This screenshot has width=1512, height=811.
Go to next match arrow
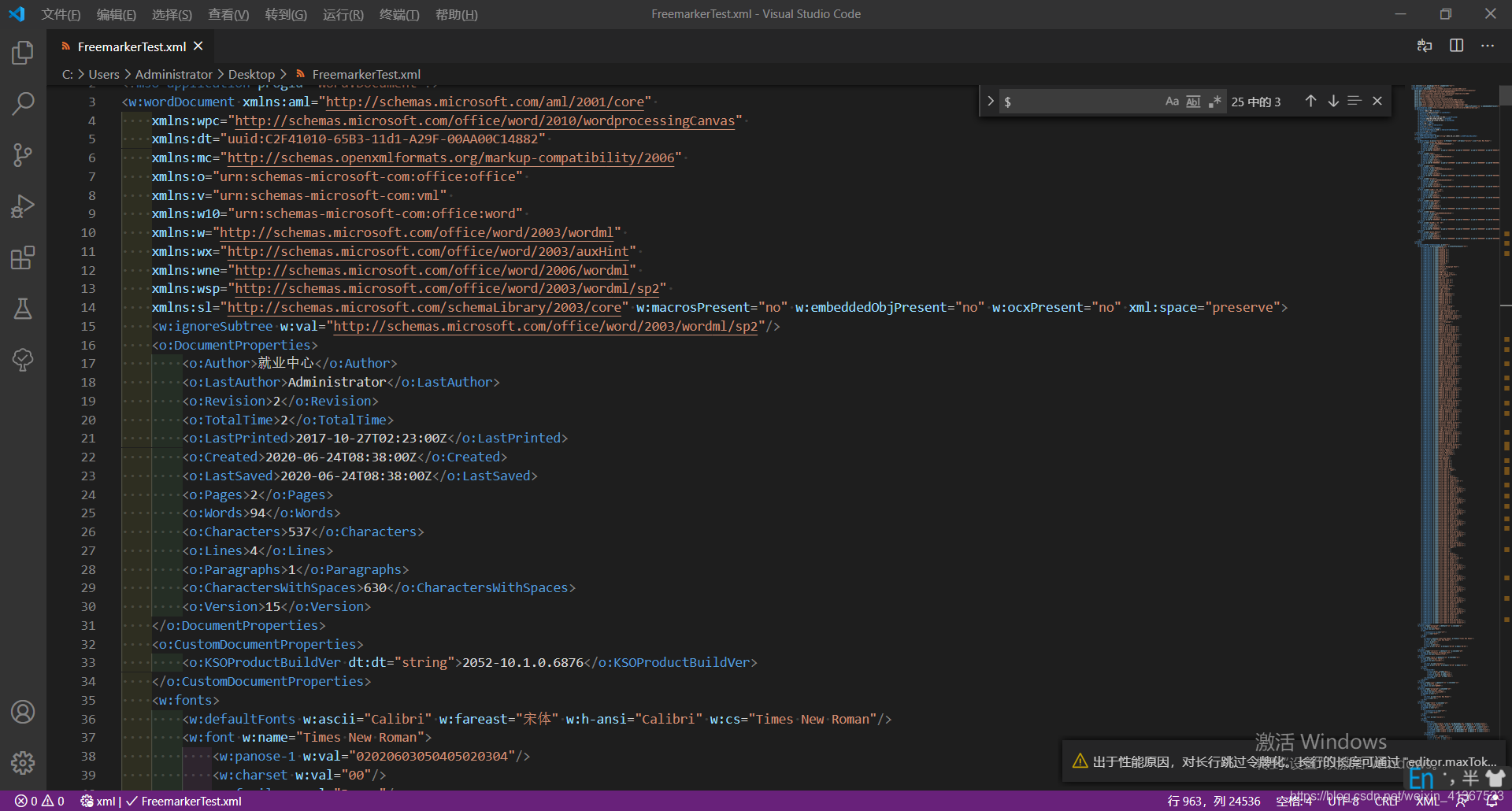coord(1333,101)
